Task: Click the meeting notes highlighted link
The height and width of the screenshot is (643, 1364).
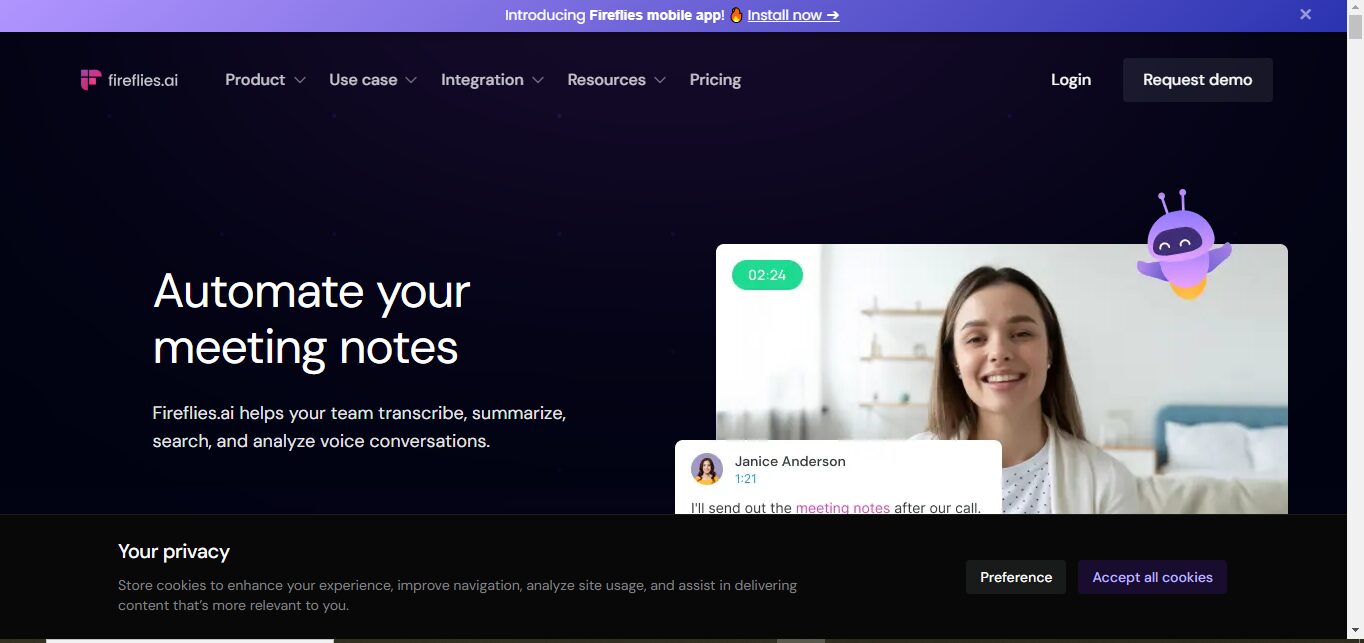Action: 843,507
